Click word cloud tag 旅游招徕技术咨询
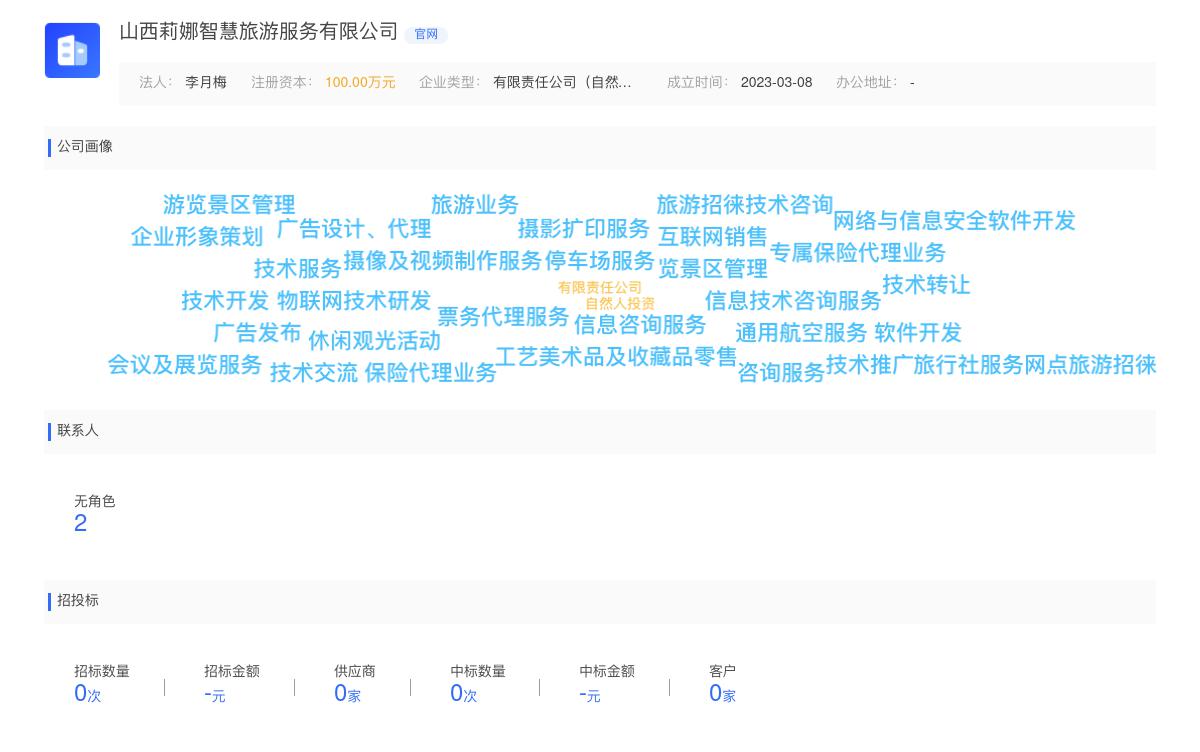Screen dimensions: 1200x752 [x=745, y=205]
